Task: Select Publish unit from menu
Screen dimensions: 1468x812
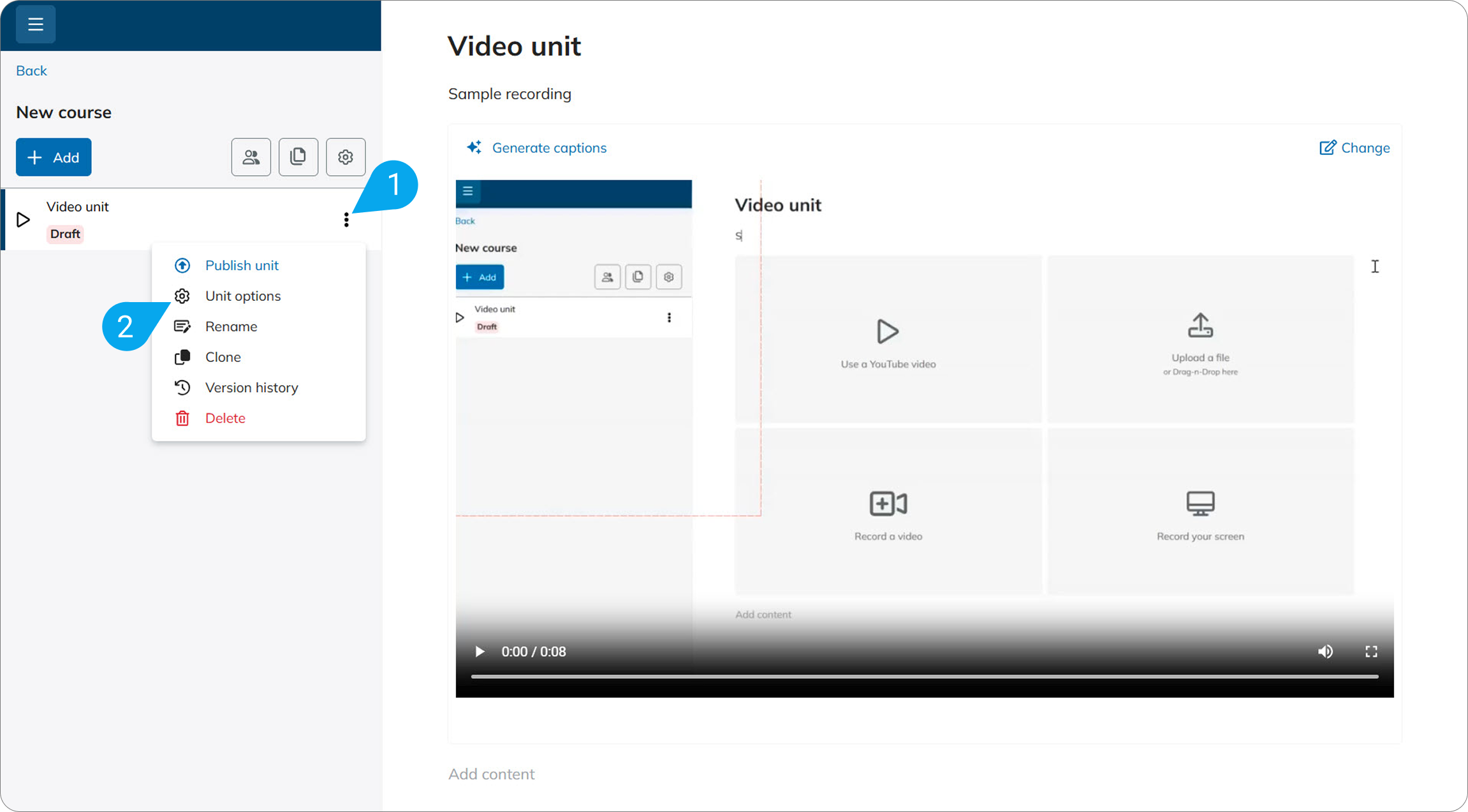Action: (x=242, y=265)
